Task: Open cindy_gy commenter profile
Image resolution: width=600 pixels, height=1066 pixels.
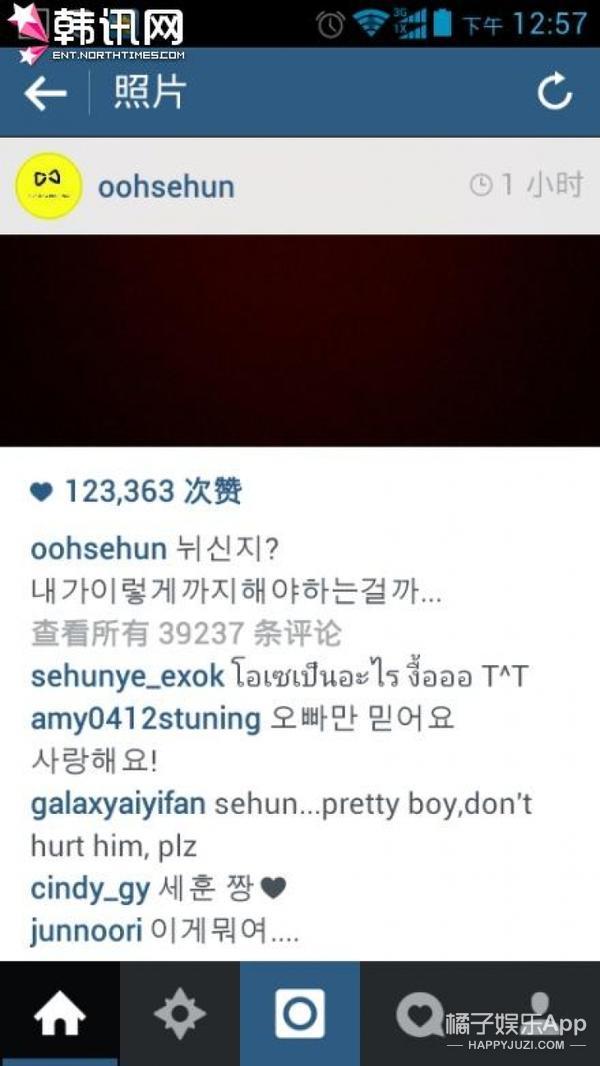Action: (90, 890)
